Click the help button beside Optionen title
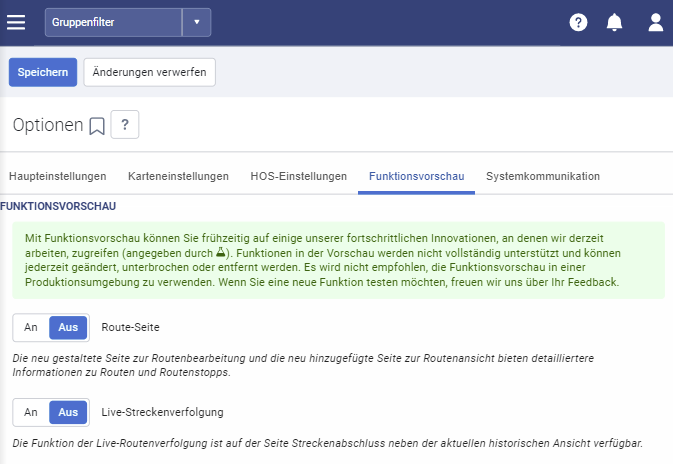This screenshot has height=464, width=673. [x=125, y=124]
